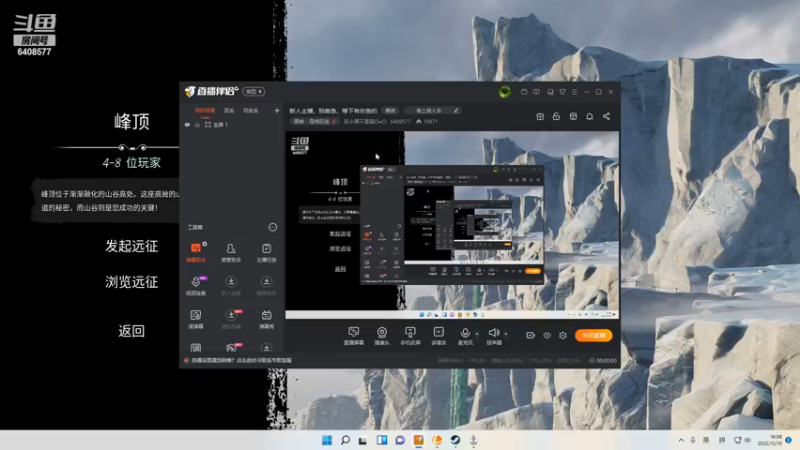Toggle preview eye icon near settings gear

click(547, 335)
